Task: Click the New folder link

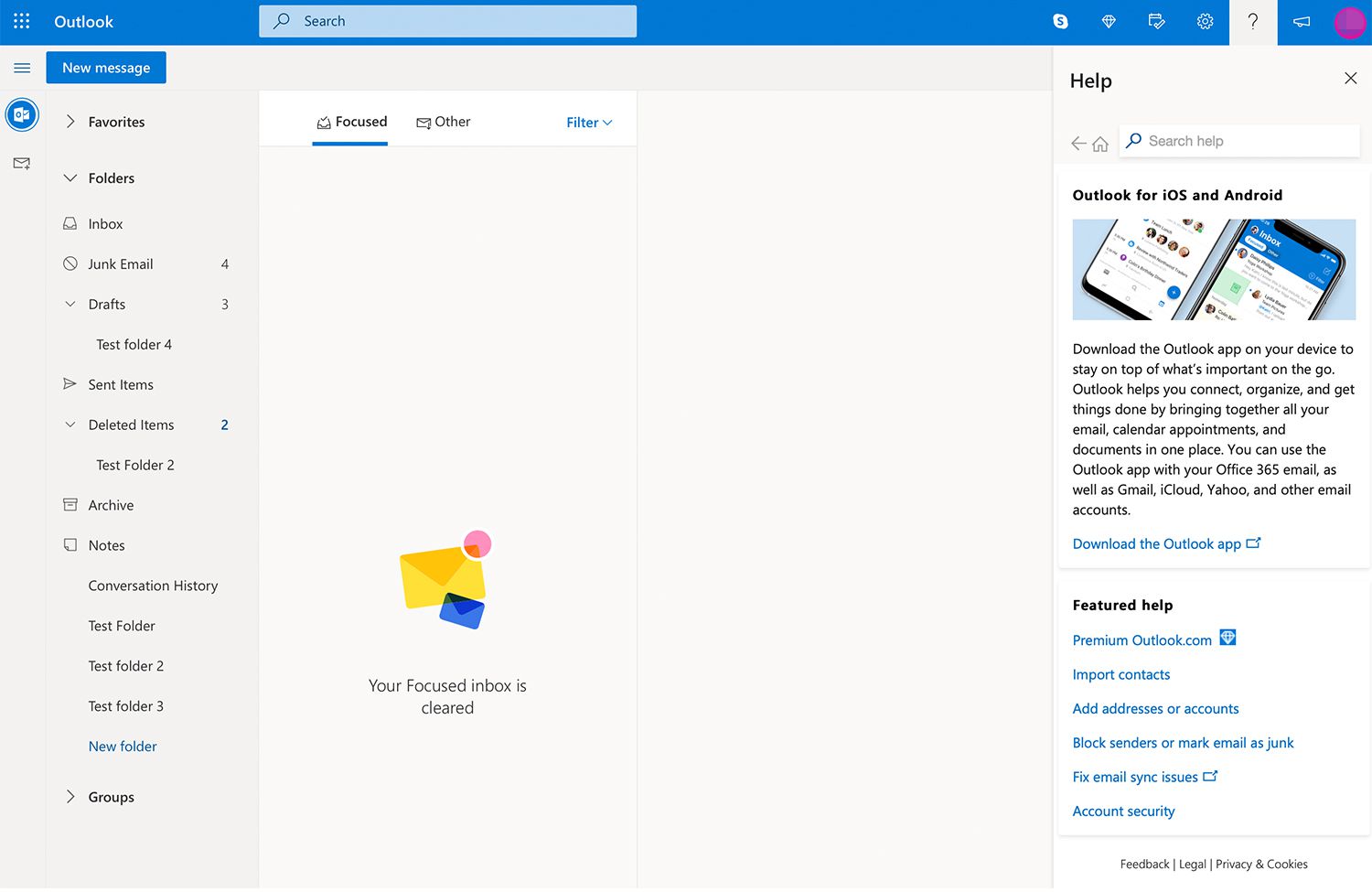Action: [123, 747]
